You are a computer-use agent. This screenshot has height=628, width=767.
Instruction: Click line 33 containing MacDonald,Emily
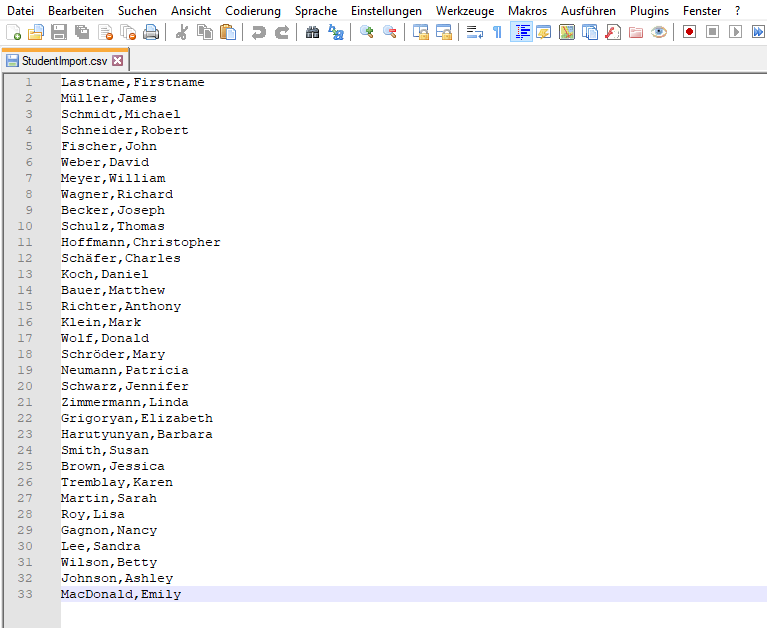121,594
